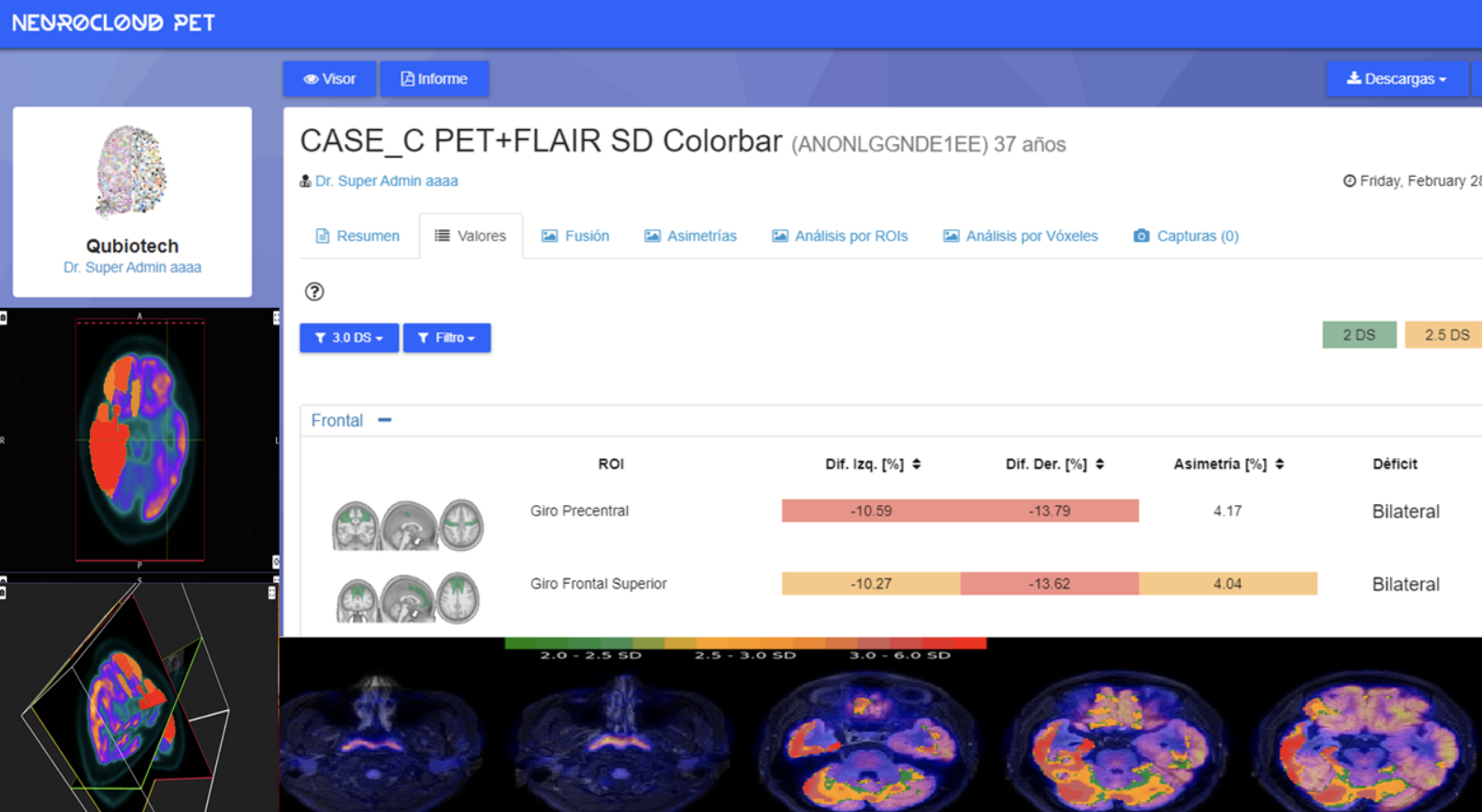Click the help question mark icon
1482x812 pixels.
(x=314, y=292)
